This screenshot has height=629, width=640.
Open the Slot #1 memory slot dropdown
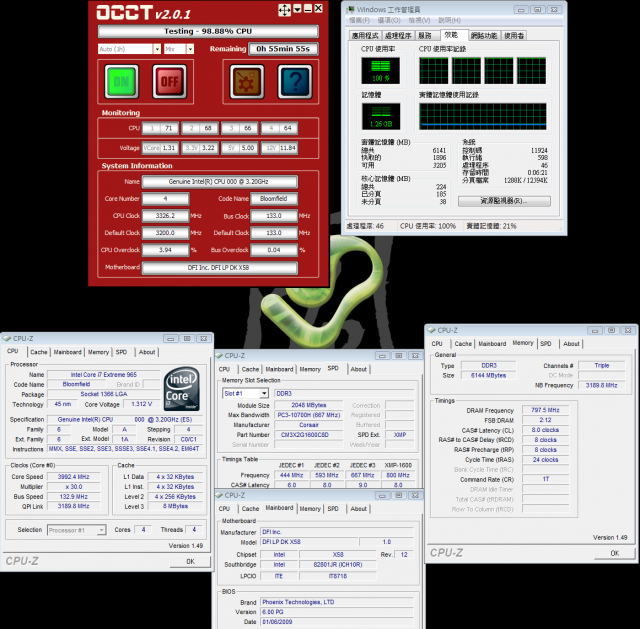264,393
